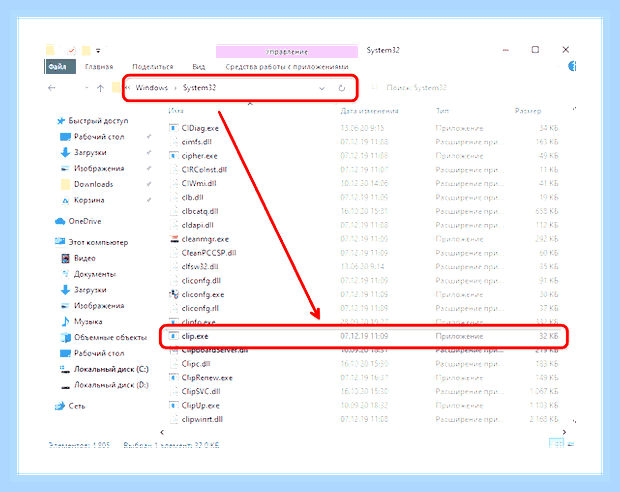Select Сеть in the navigation pane
Screen dimensions: 620x492
[x=76, y=406]
